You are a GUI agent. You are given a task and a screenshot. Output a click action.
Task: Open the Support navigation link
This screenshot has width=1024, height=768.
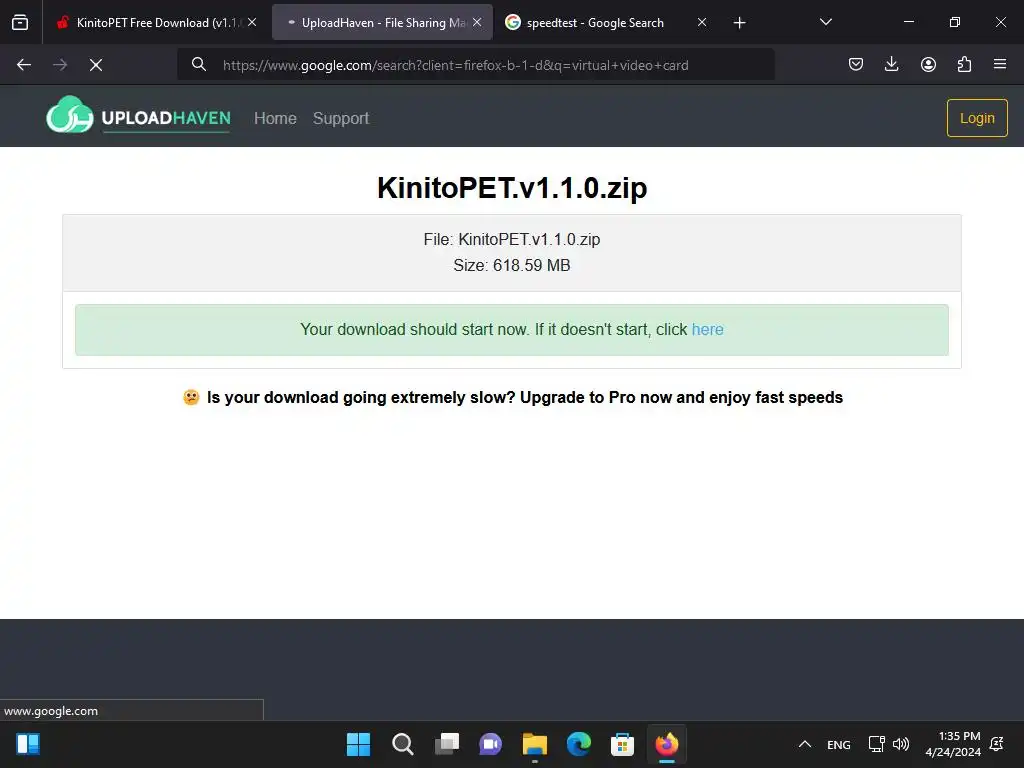[341, 118]
